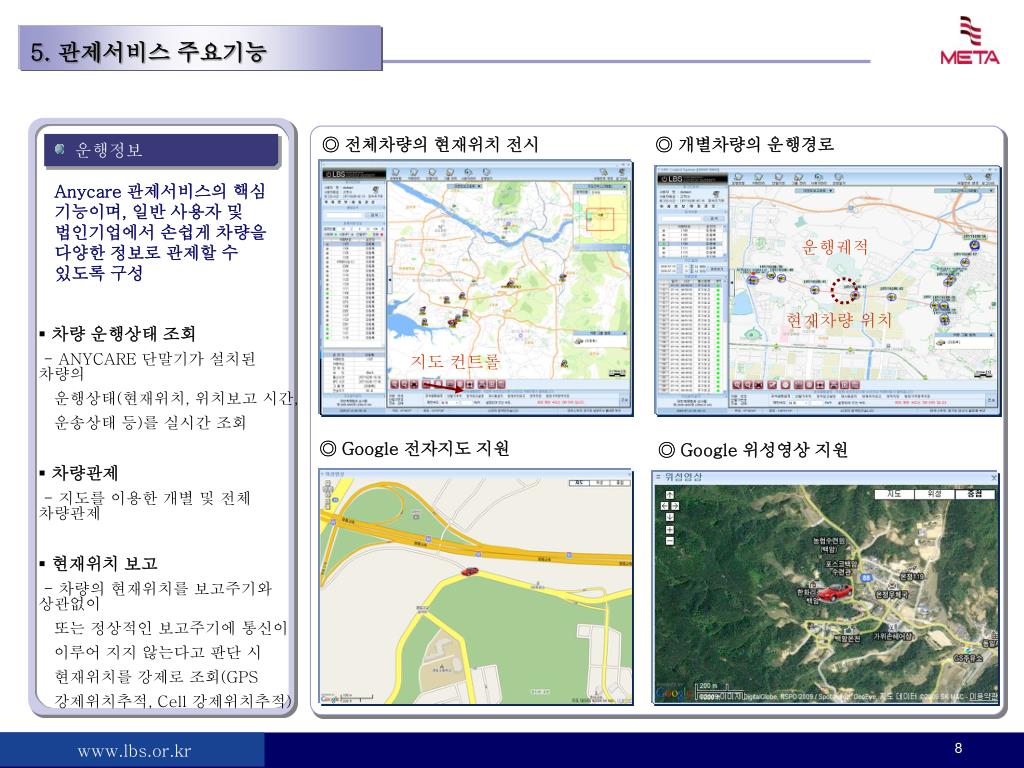Viewport: 1024px width, 768px height.
Task: Click rightmost icon in fleet map control bar
Action: pos(501,384)
